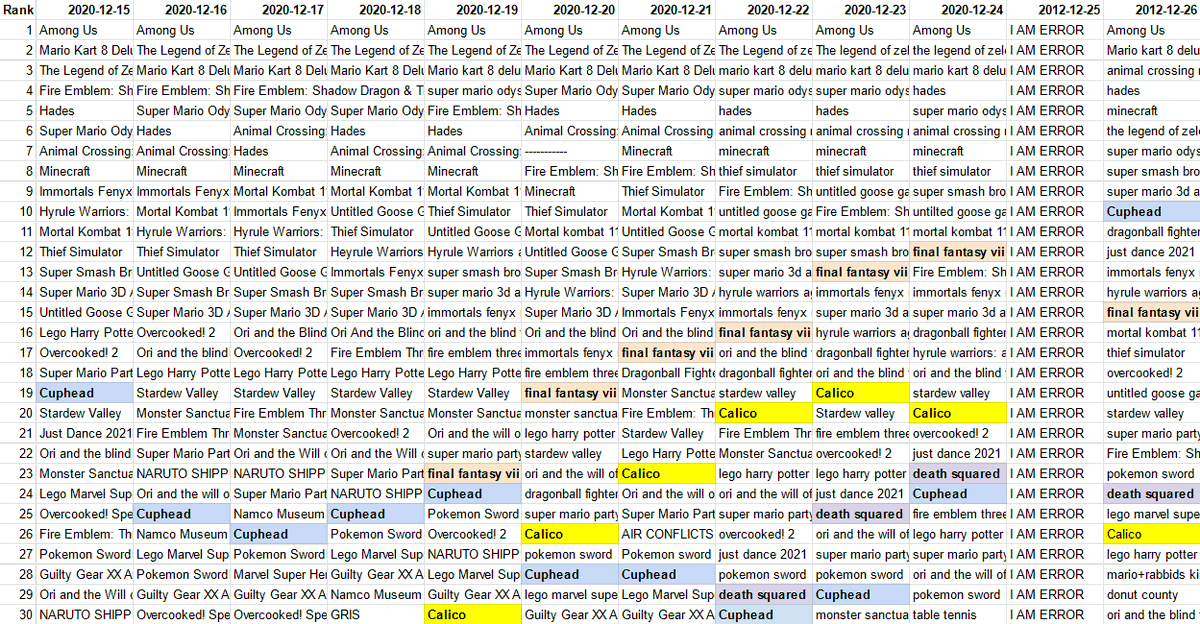Screen dimensions: 1200x624
Task: Select final fantasy vii in 2020-12-21 column
Action: click(667, 353)
